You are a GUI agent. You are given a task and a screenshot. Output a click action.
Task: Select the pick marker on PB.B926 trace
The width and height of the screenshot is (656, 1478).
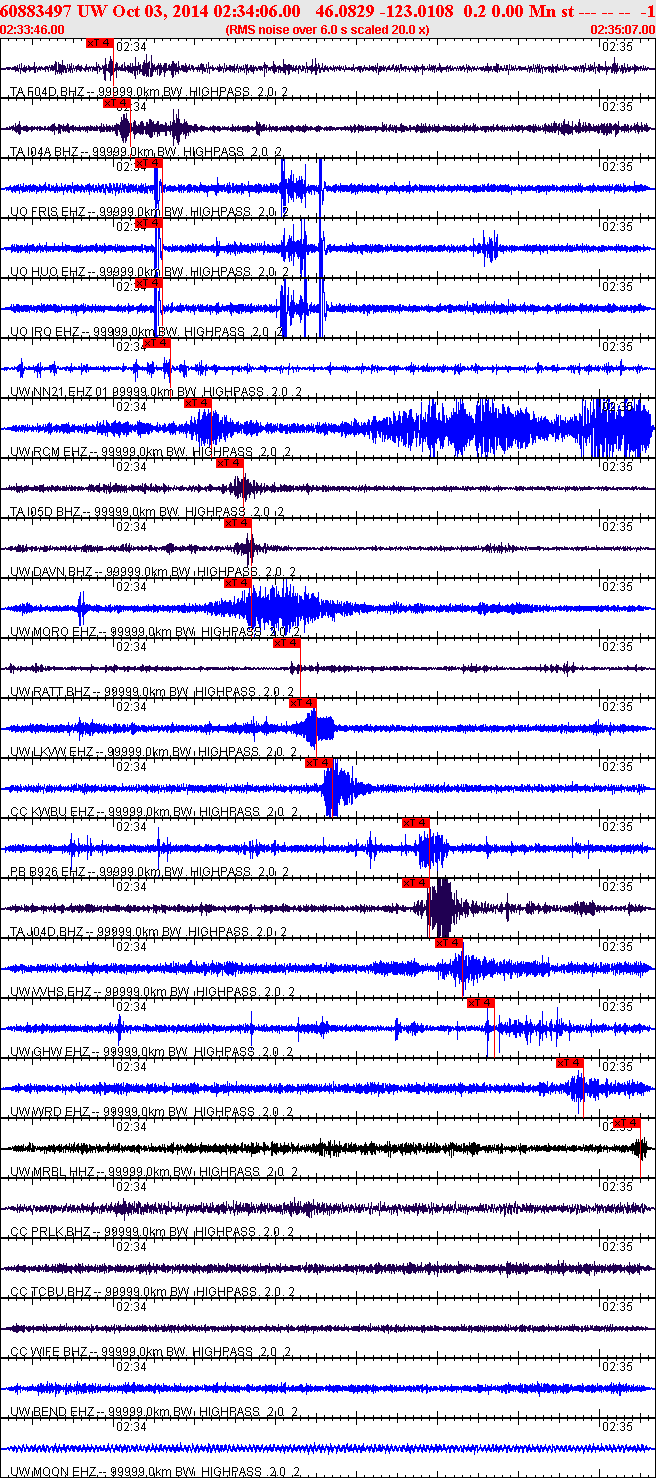click(416, 823)
